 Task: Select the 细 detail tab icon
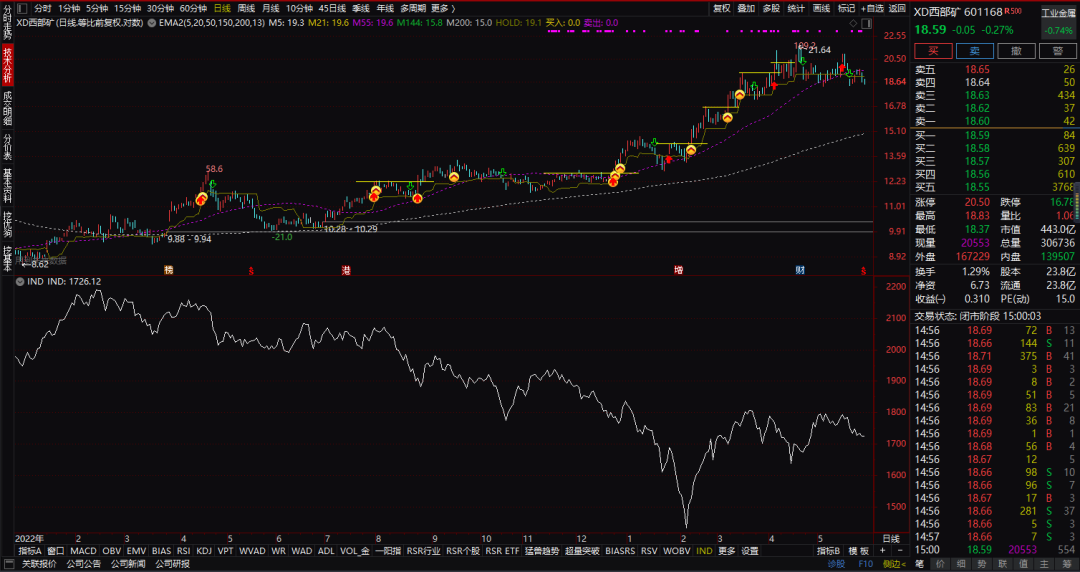tap(962, 564)
